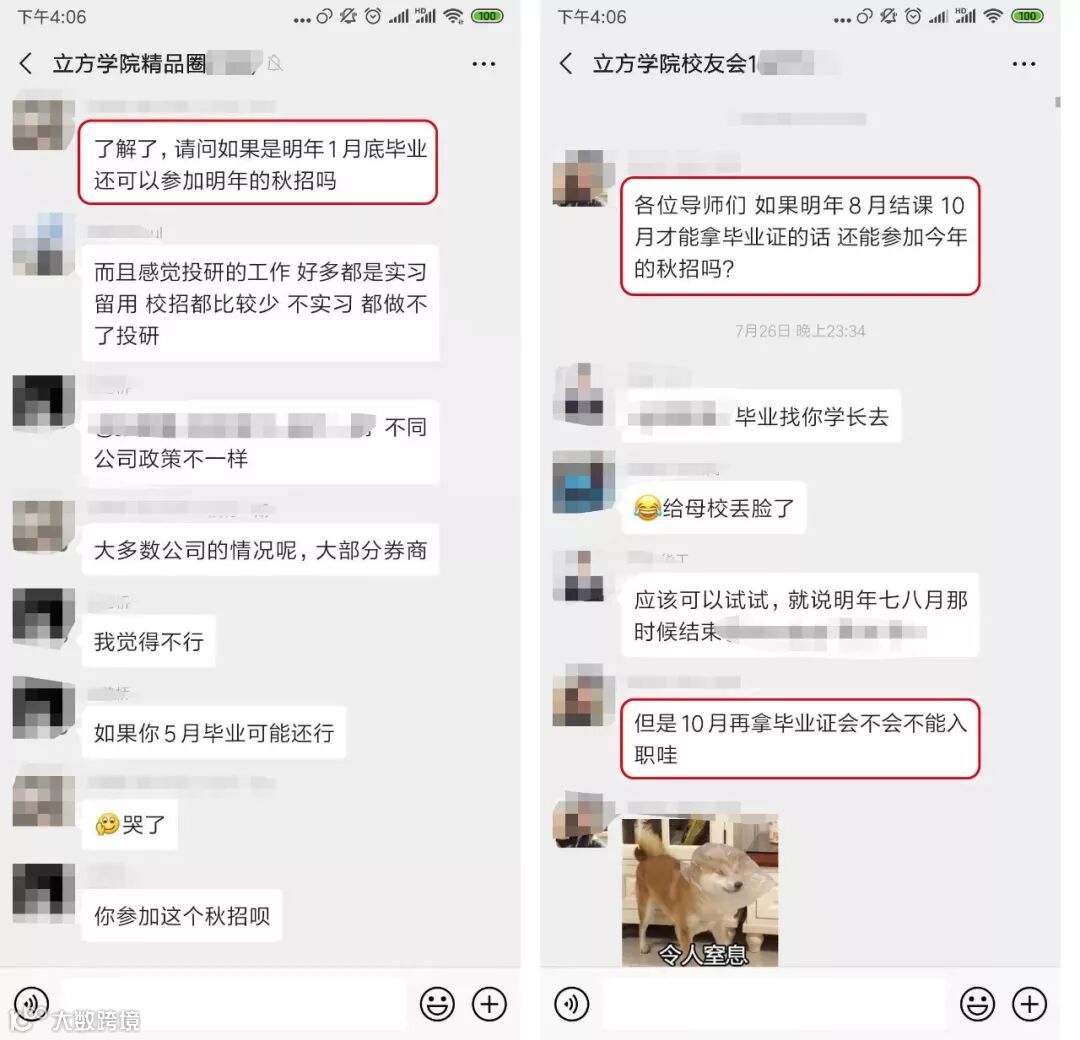Tap the 你参加这个秋招呗 message bubble
Viewport: 1080px width, 1040px height.
pyautogui.click(x=182, y=915)
